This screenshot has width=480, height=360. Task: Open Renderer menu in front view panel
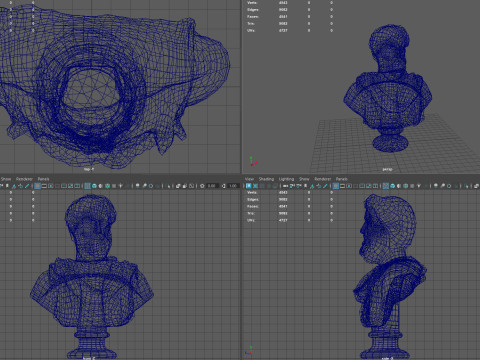pyautogui.click(x=24, y=179)
